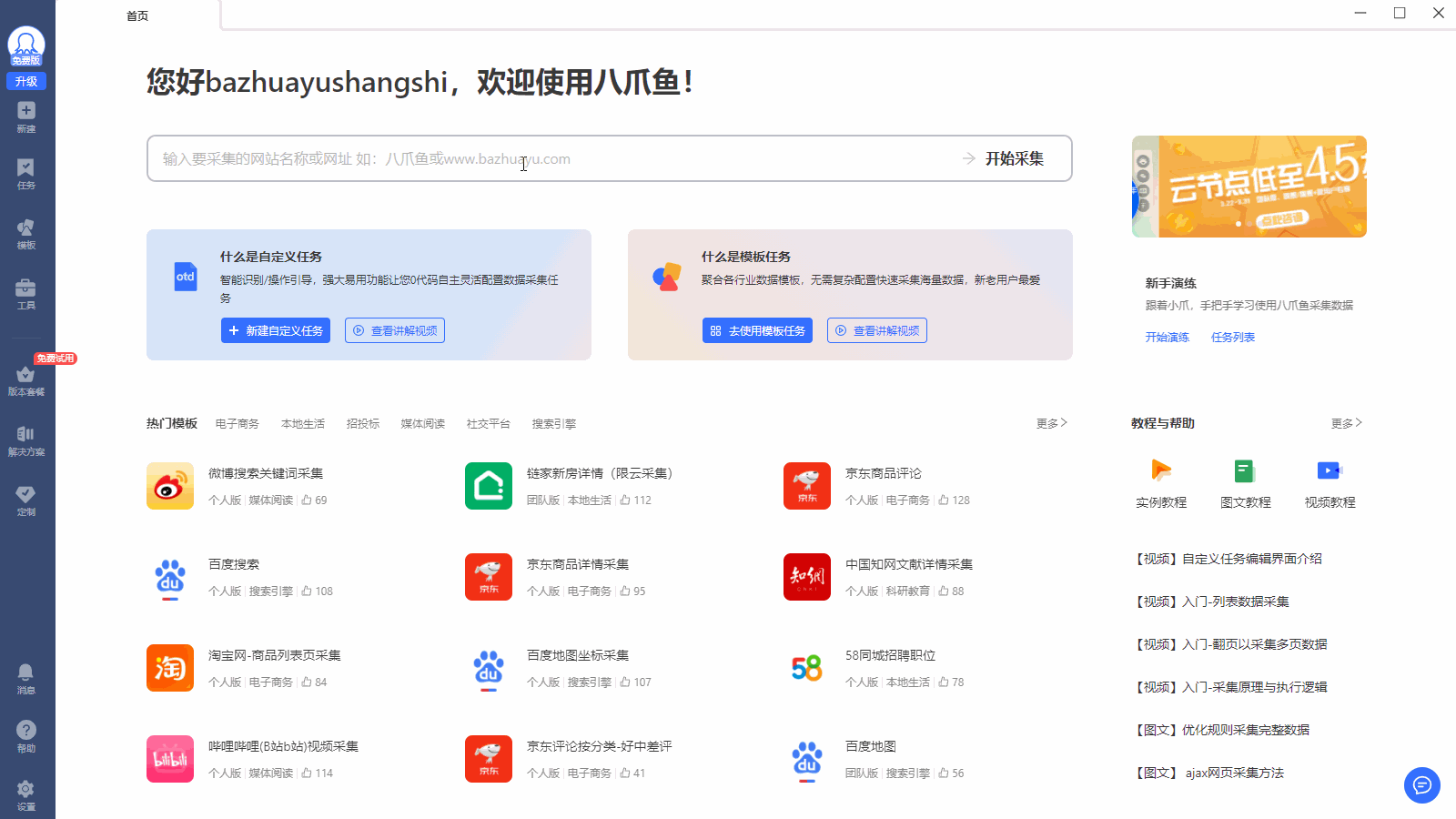This screenshot has height=819, width=1456.
Task: Click 查看讲解视频 under template task card
Action: pyautogui.click(x=877, y=330)
